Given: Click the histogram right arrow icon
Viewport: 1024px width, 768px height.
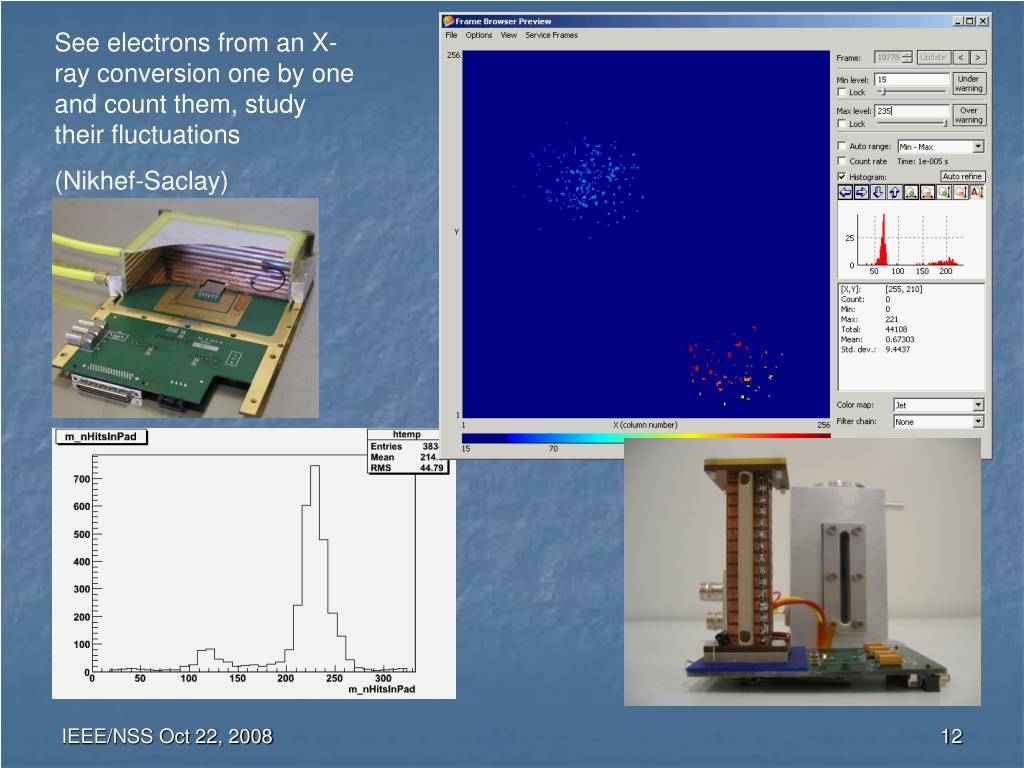Looking at the screenshot, I should click(x=861, y=193).
